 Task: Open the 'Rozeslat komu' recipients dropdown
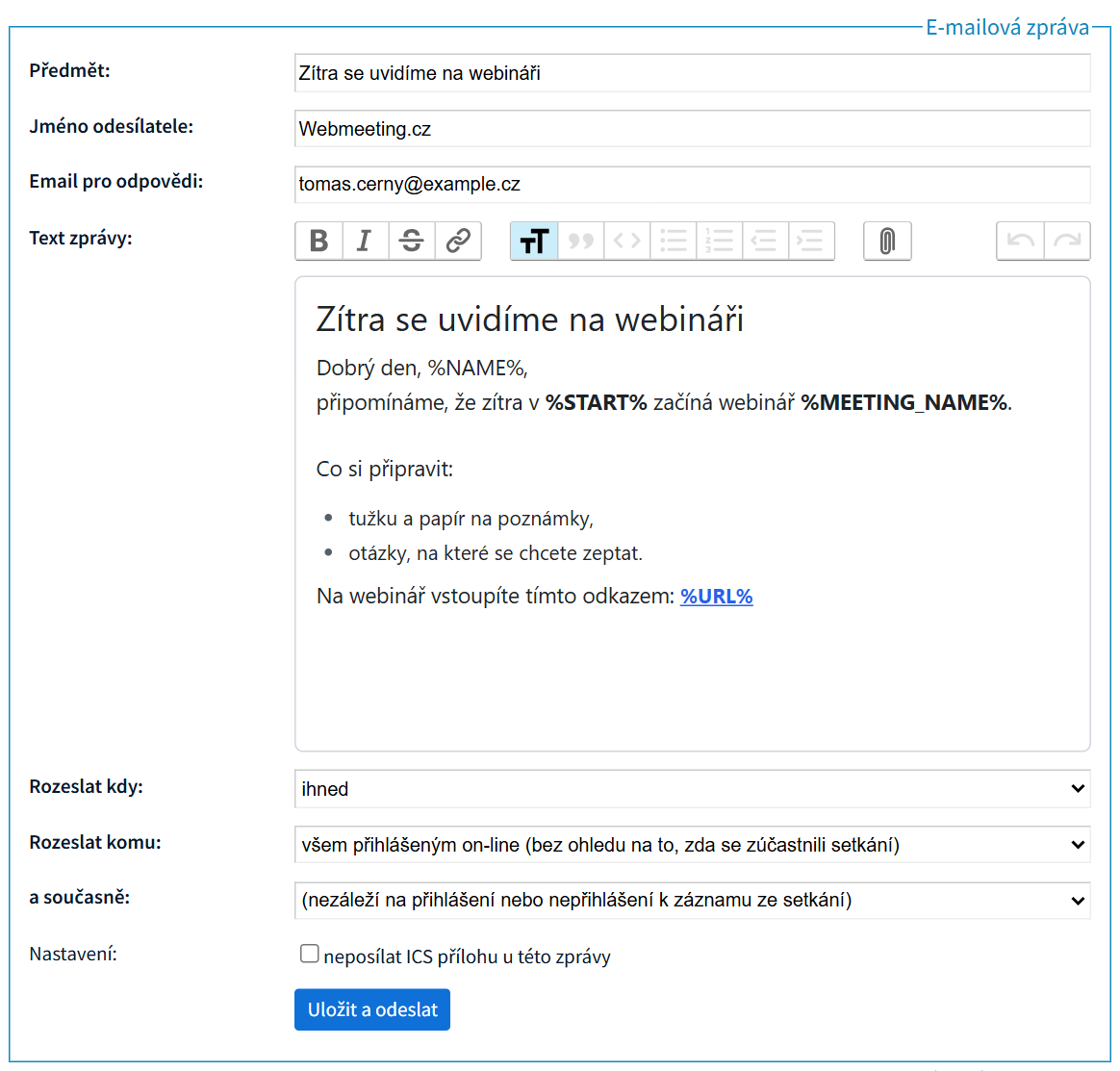(x=692, y=845)
